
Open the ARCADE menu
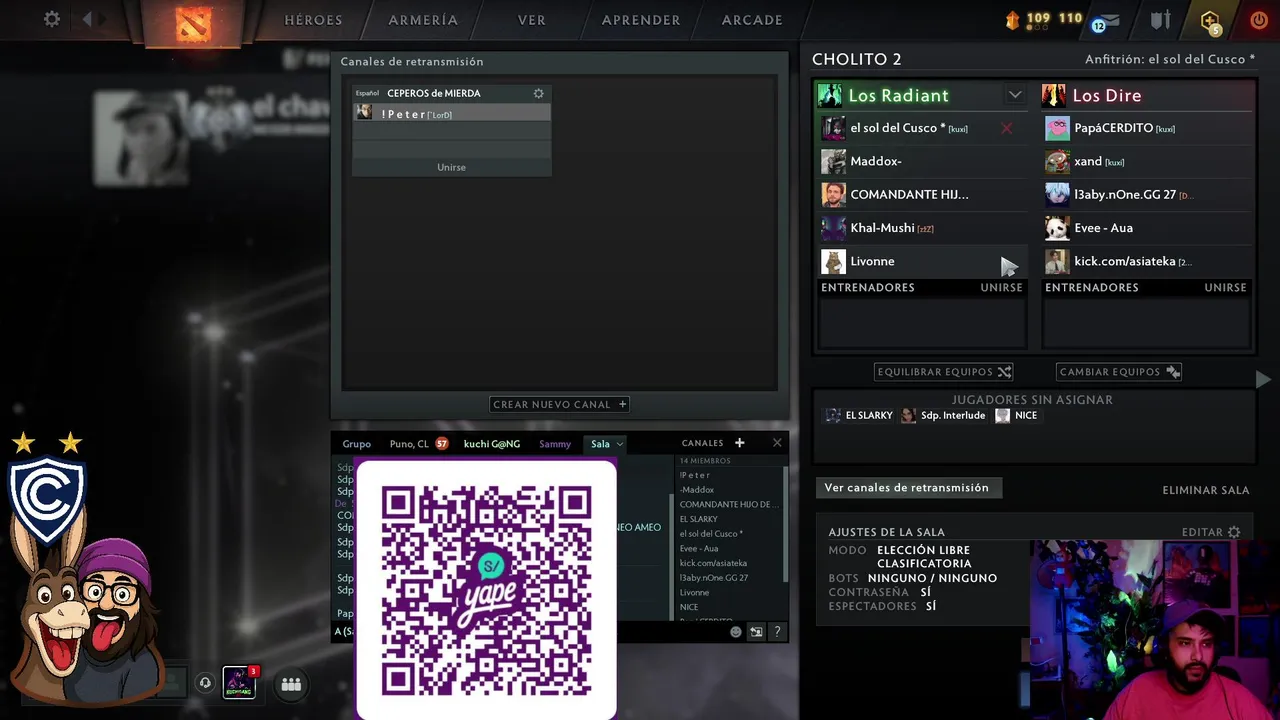pos(752,20)
